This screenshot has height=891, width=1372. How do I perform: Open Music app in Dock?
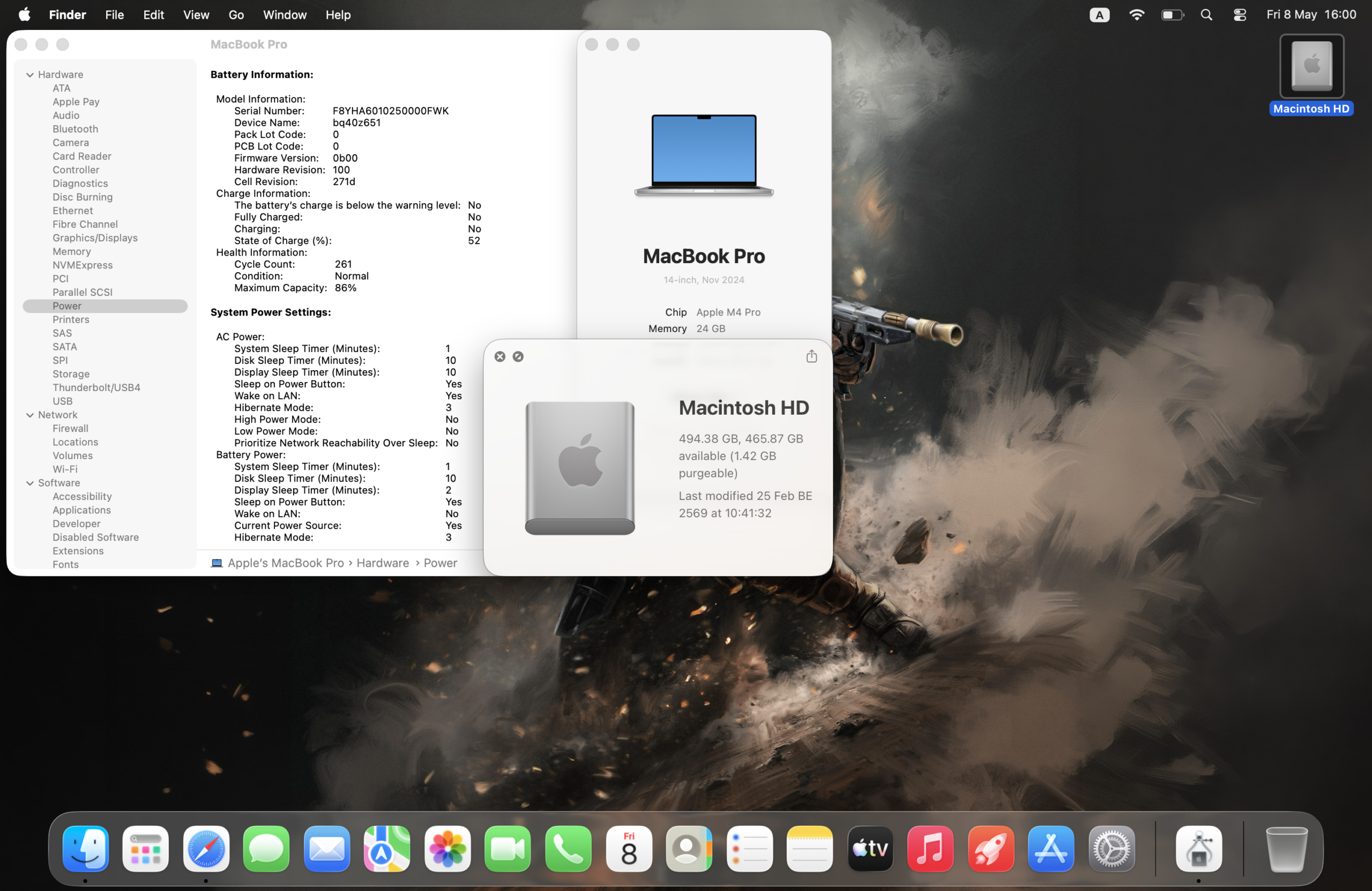[x=930, y=848]
